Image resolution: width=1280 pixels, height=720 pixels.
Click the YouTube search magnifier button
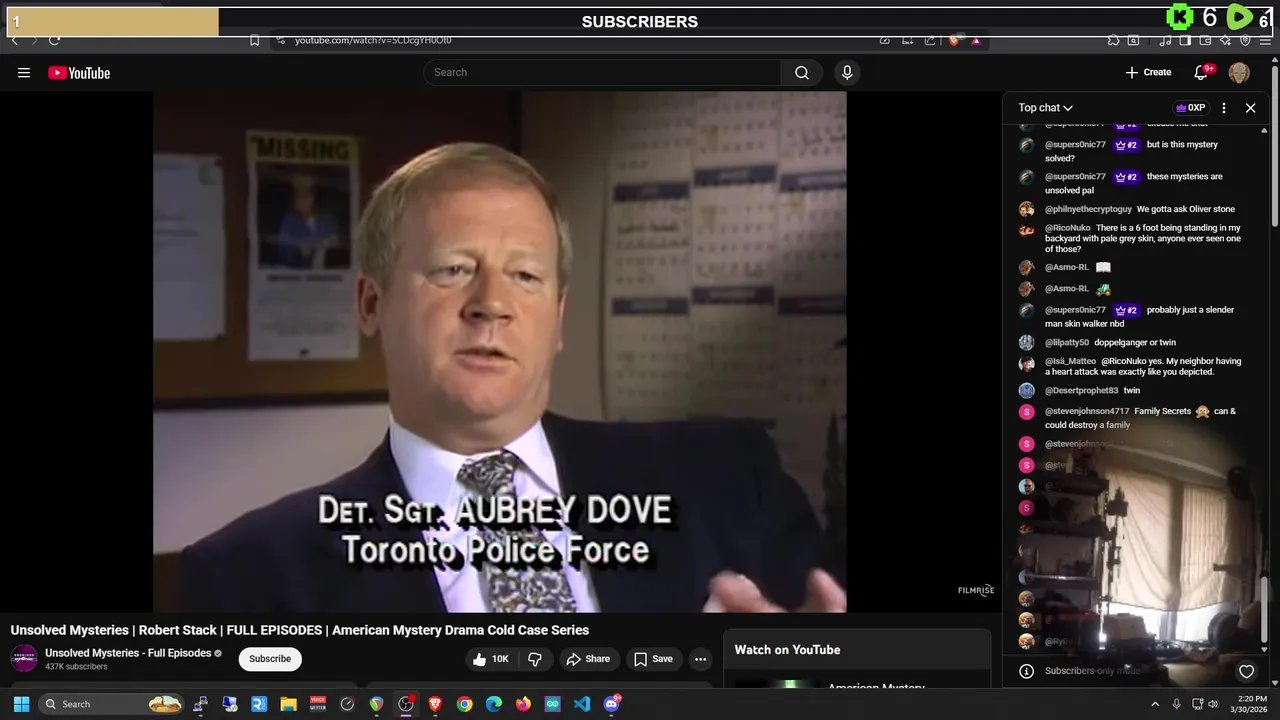(802, 72)
